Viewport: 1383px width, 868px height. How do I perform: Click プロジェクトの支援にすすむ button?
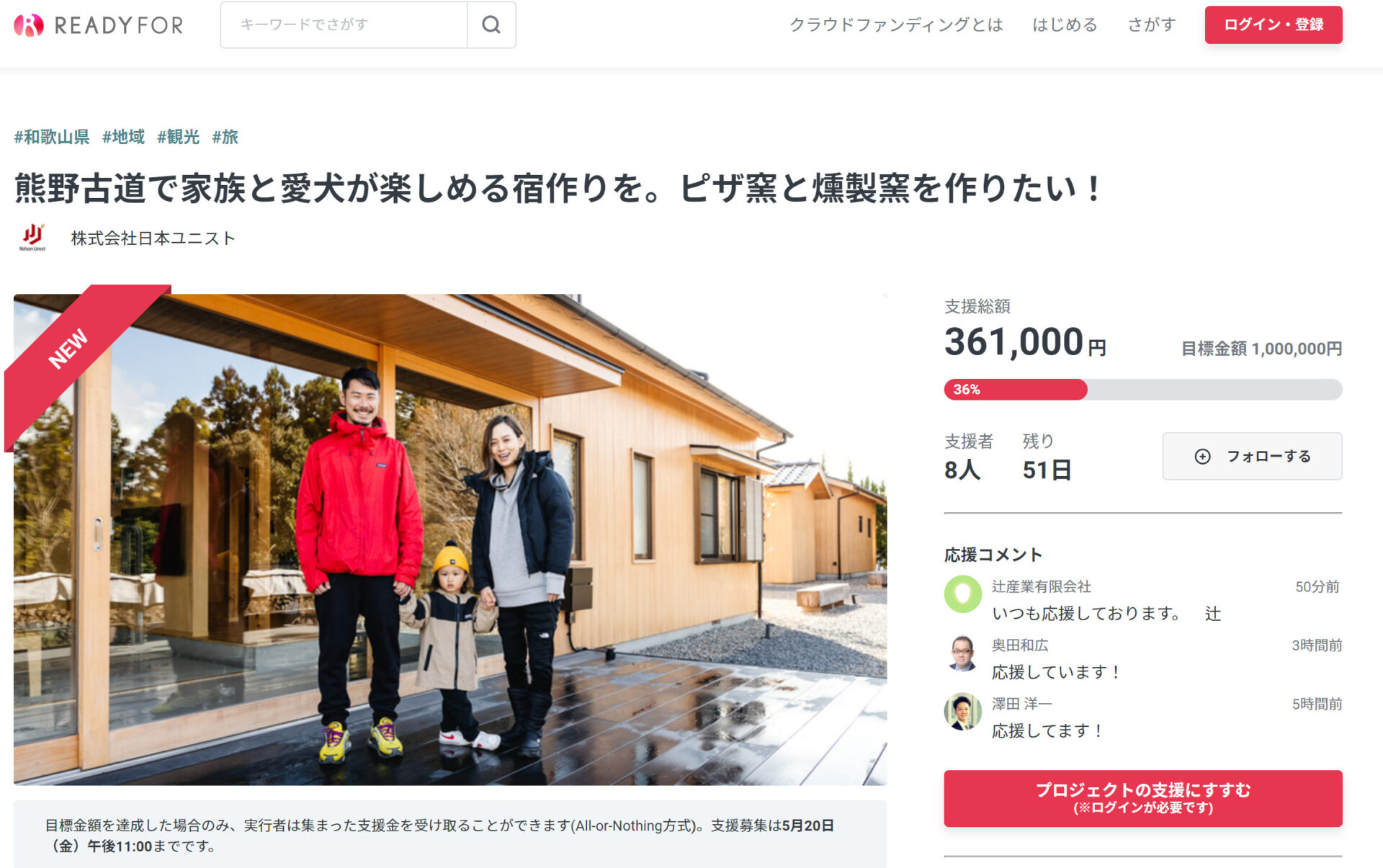click(1142, 798)
